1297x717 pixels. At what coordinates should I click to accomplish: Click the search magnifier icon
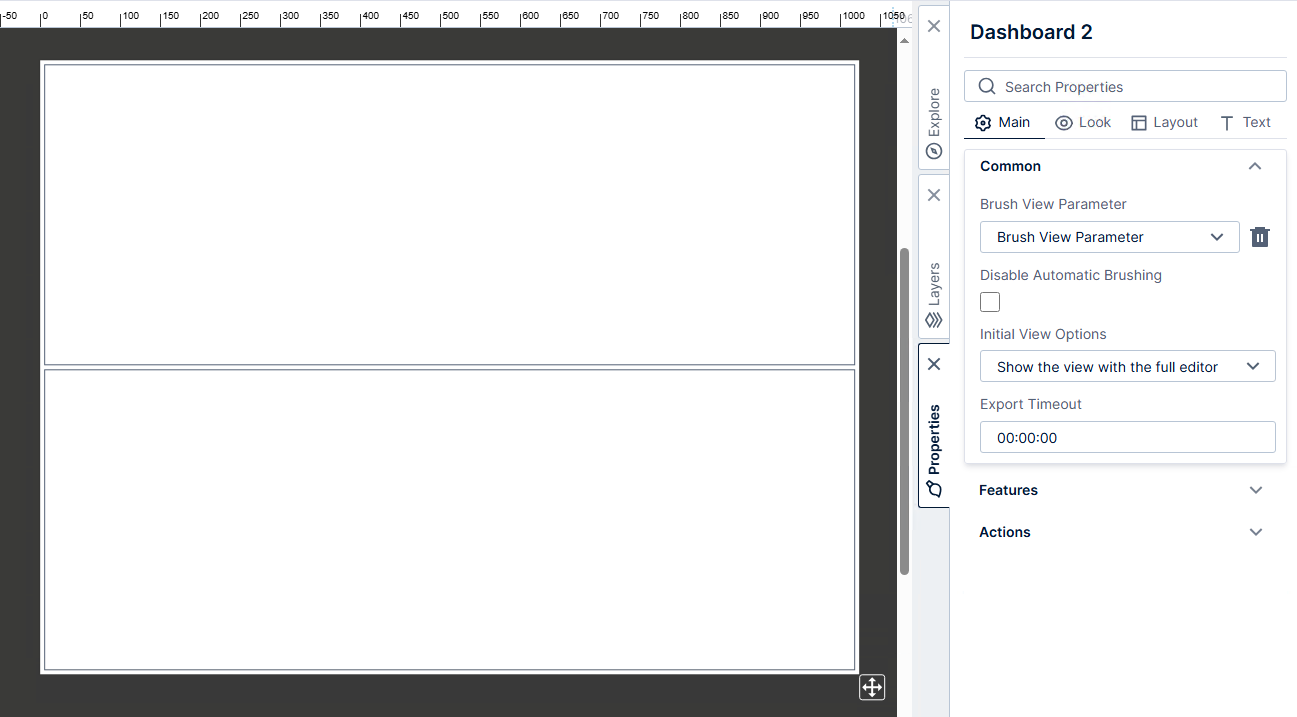click(x=987, y=86)
